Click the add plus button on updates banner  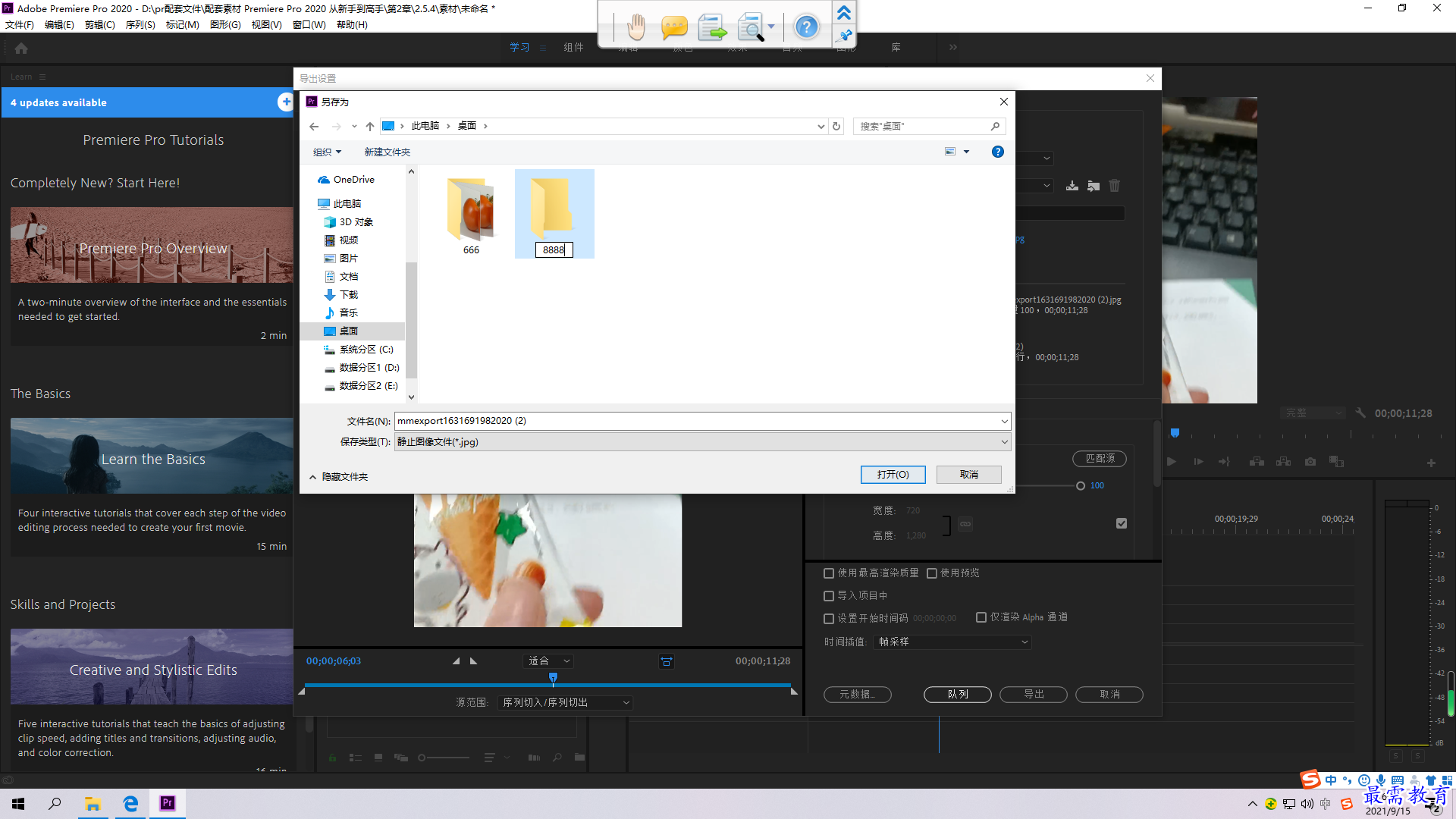[x=285, y=102]
